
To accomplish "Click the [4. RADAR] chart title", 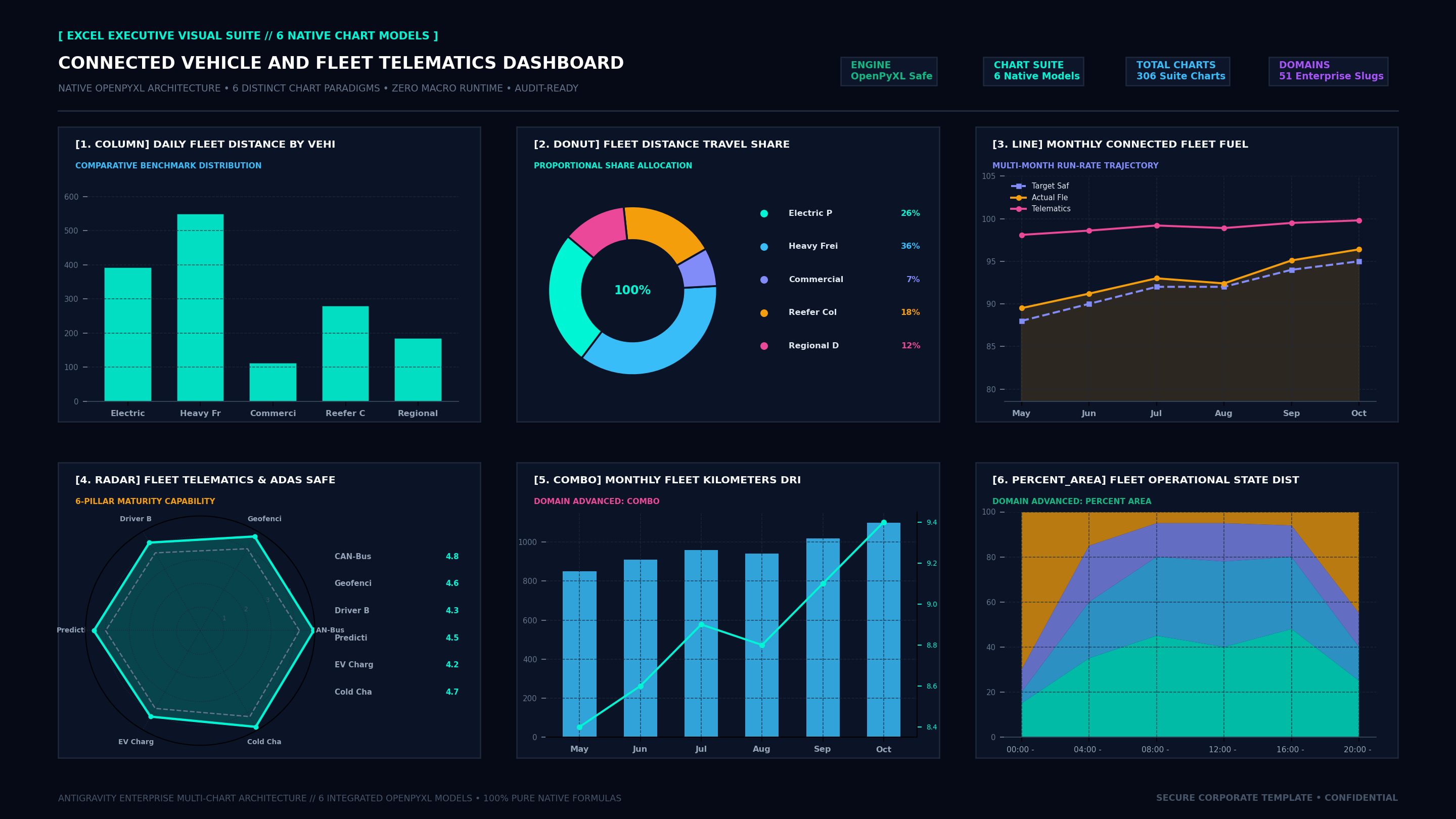I will click(205, 480).
